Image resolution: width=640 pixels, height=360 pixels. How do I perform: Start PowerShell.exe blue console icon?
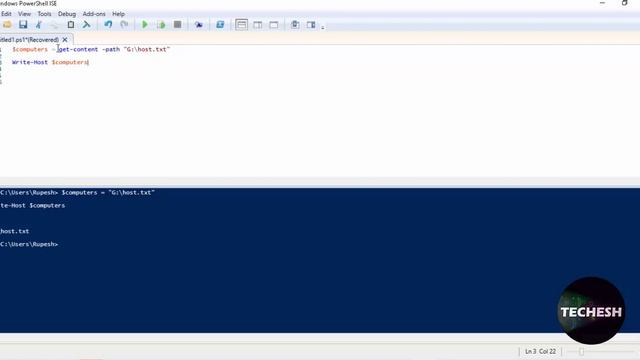[220, 25]
